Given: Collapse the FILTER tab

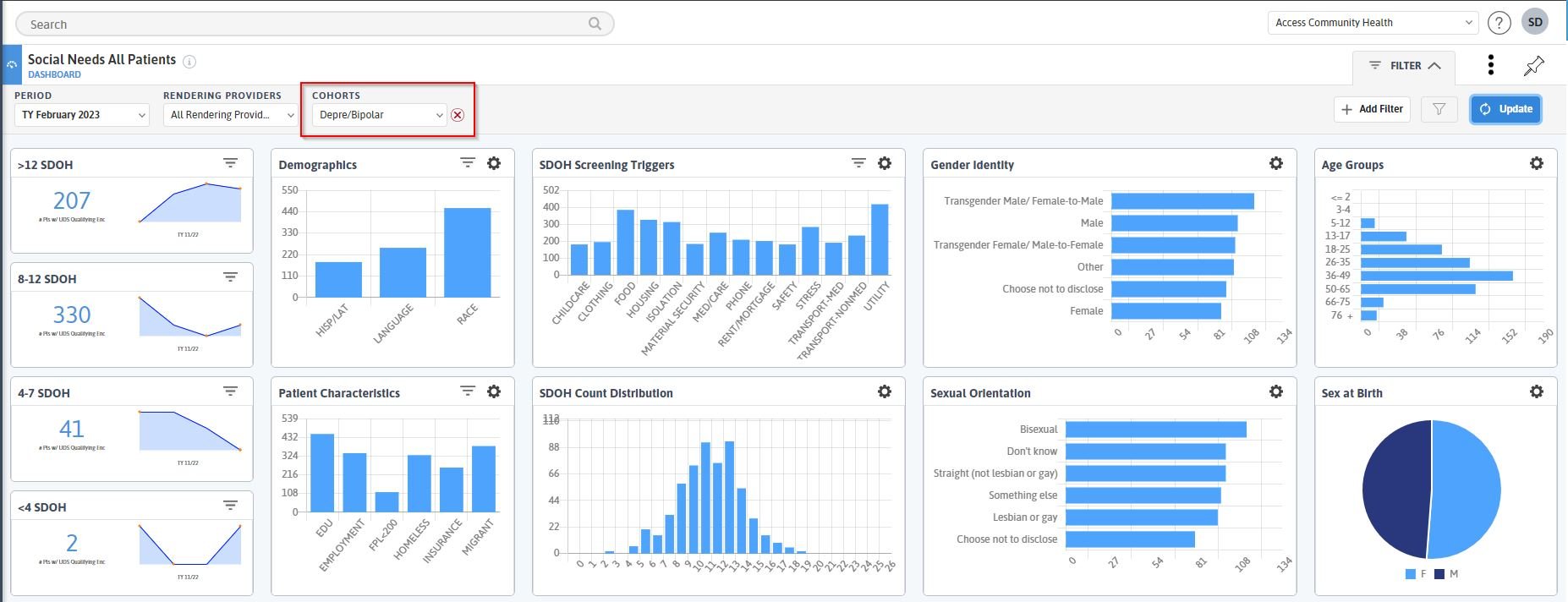Looking at the screenshot, I should coord(1404,66).
